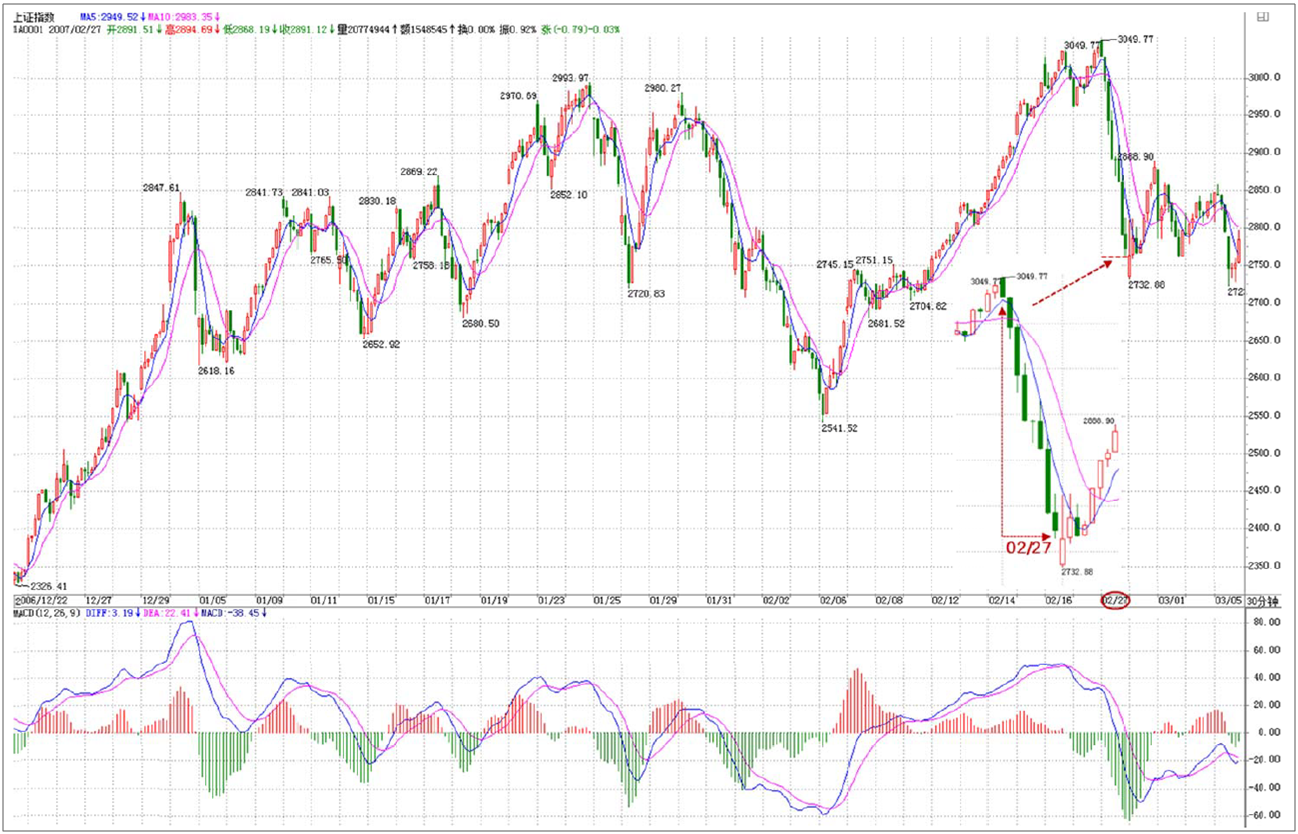Click the 80.00 MACD axis value

(1265, 621)
